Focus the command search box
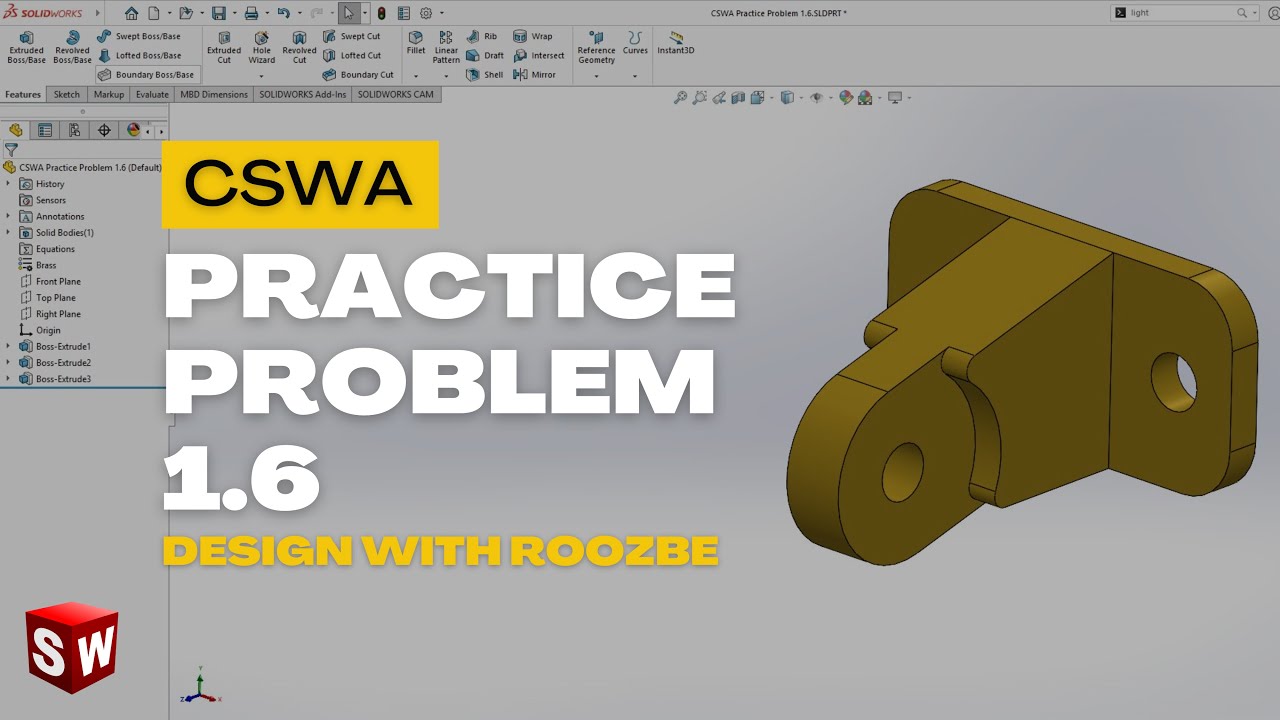Screen dimensions: 1280x720 (x=1184, y=13)
